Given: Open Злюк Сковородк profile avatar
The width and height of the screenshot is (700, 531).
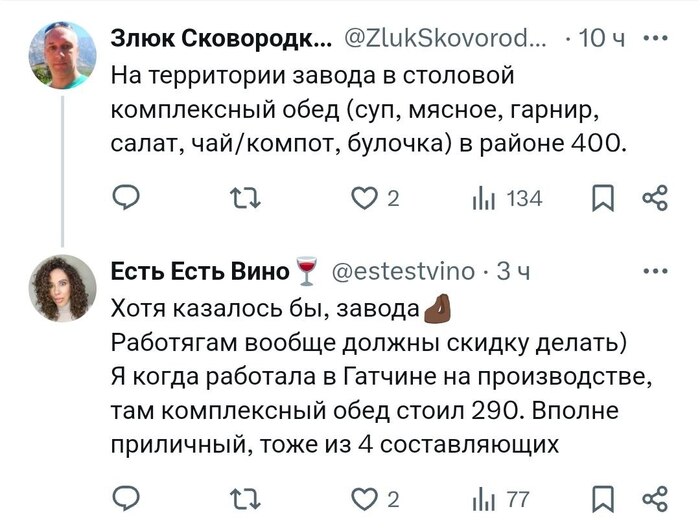Looking at the screenshot, I should point(62,56).
